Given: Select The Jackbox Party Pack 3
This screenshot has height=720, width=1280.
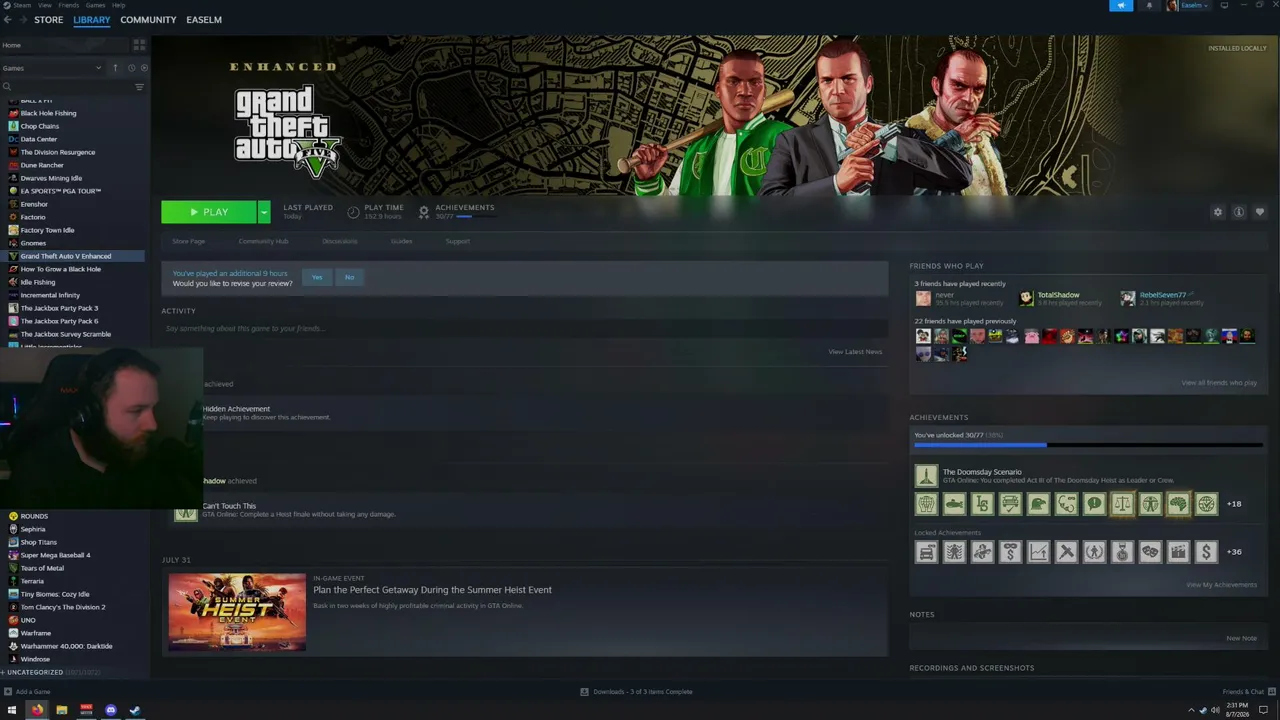Looking at the screenshot, I should point(76,308).
